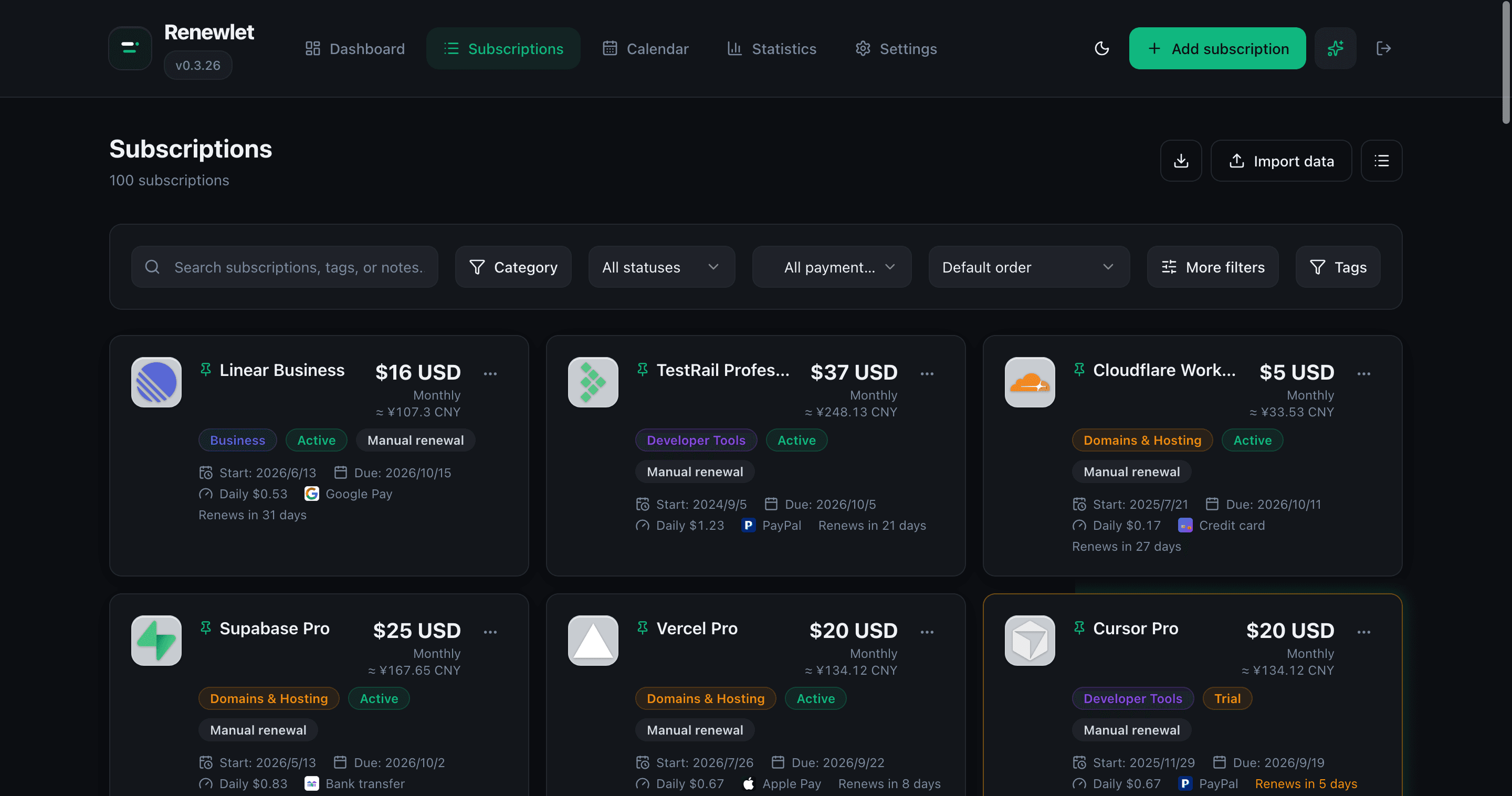Open more options for Supabase Pro
The image size is (1512, 796).
pos(490,632)
